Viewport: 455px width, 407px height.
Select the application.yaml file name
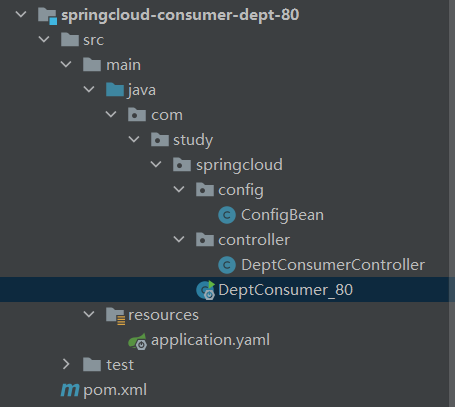coord(210,340)
